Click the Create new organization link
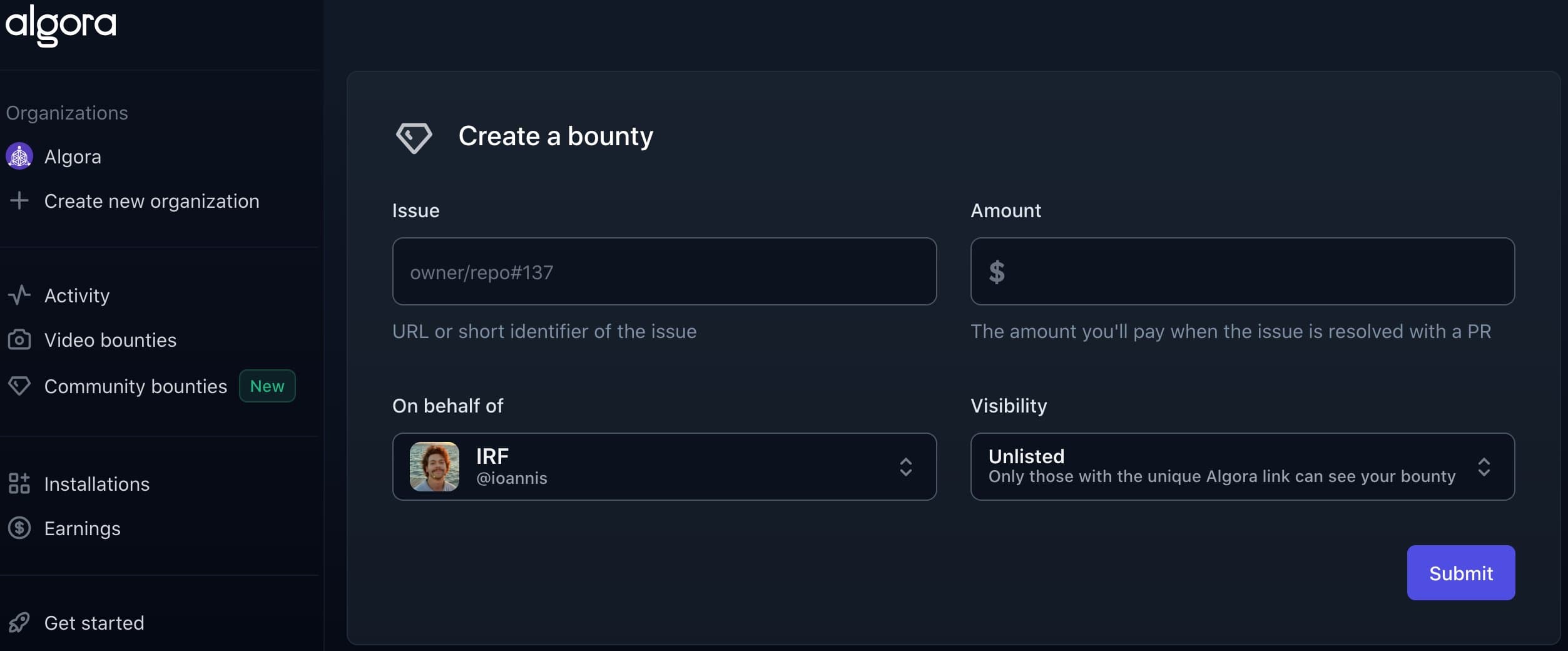Screen dimensions: 1568x651 [x=151, y=201]
